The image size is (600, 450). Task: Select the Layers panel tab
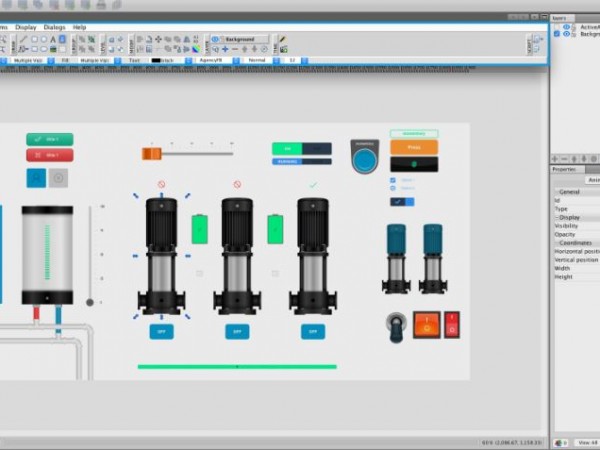[x=559, y=18]
